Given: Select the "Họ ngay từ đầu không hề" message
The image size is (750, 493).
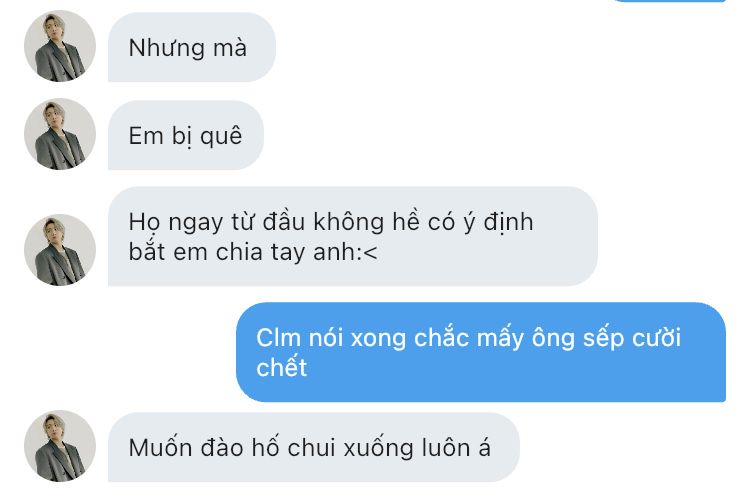Looking at the screenshot, I should pyautogui.click(x=353, y=236).
